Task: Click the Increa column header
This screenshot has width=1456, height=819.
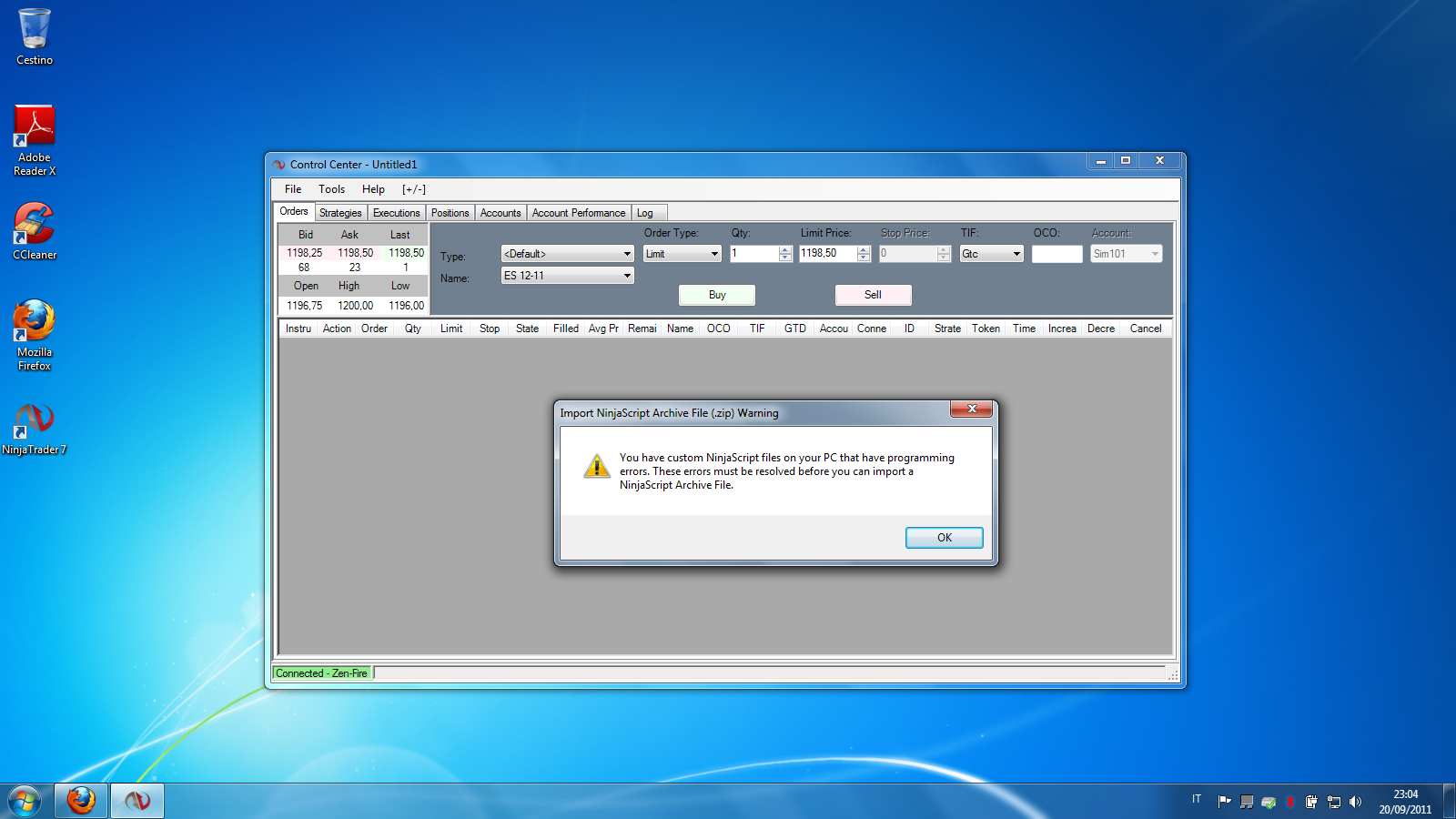Action: click(x=1062, y=329)
